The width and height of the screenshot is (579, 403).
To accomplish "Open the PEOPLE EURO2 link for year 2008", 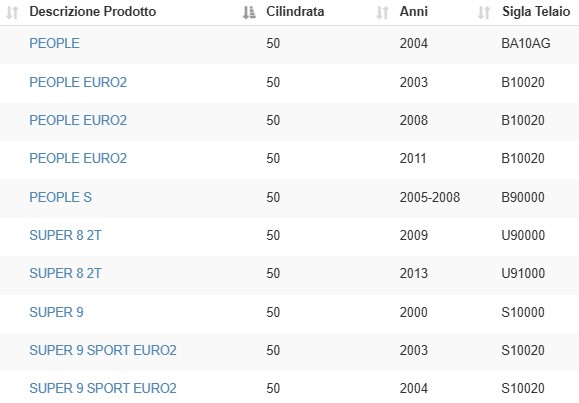I will 78,120.
